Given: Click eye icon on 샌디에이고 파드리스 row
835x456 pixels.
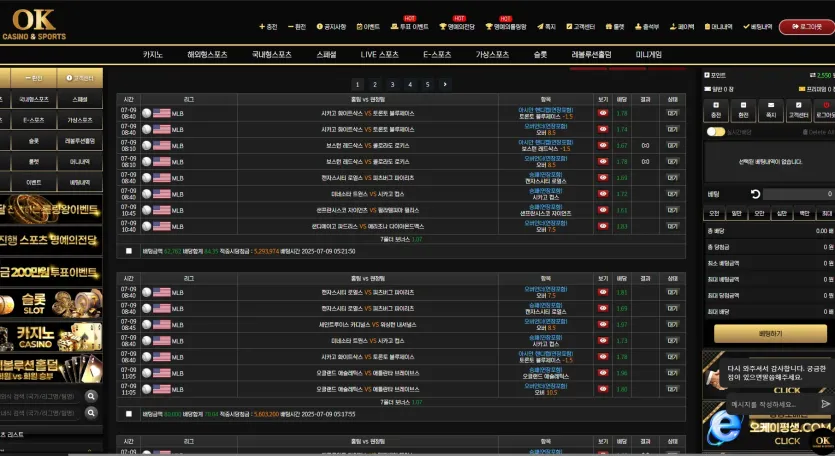Looking at the screenshot, I should (603, 226).
